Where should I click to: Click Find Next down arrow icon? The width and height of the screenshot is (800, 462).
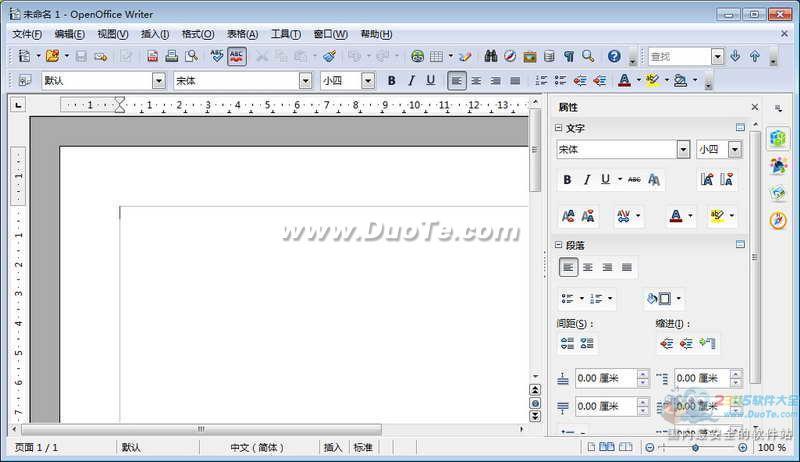pos(735,56)
